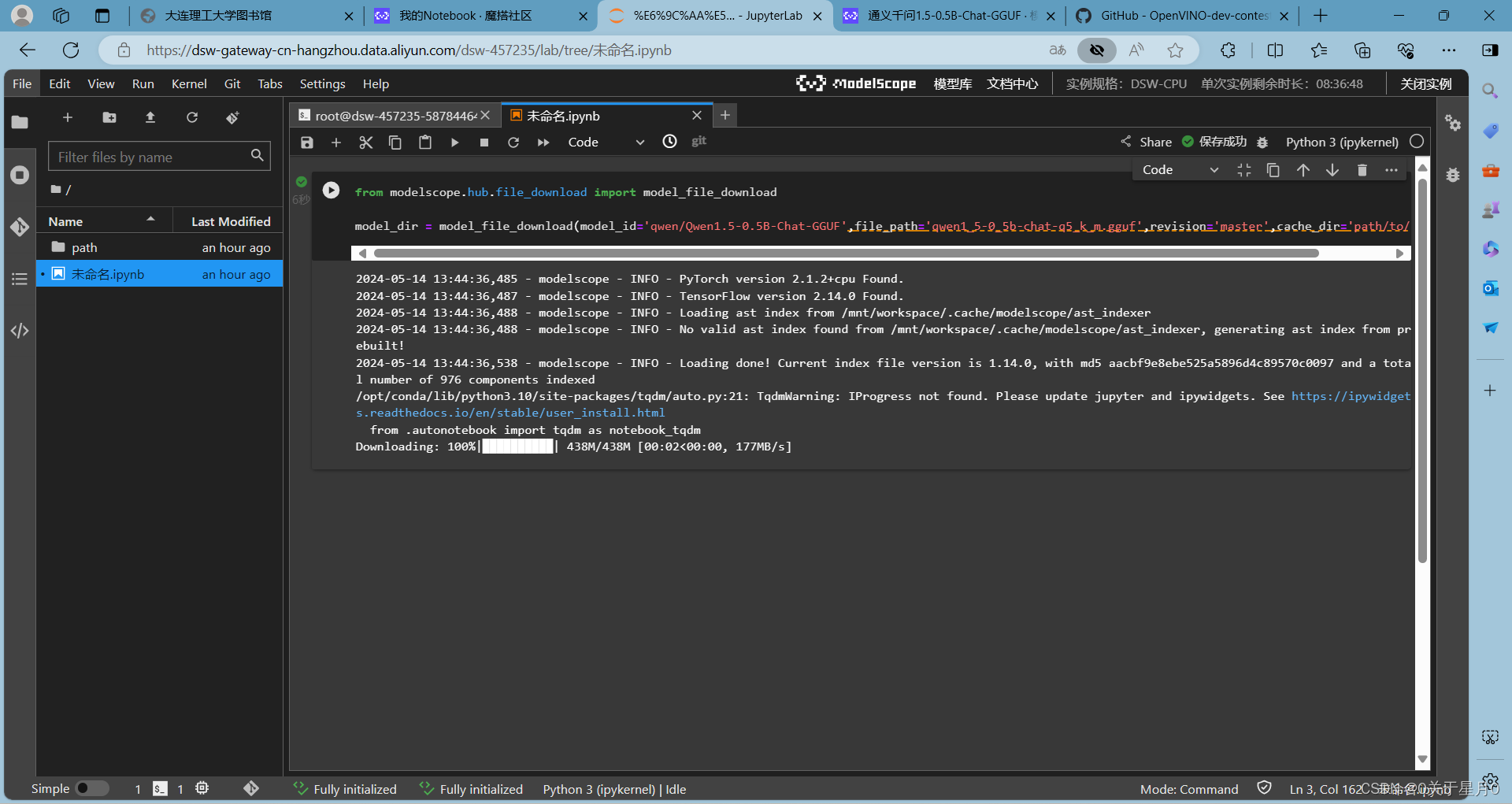Click the run button beside the cell
The width and height of the screenshot is (1512, 804).
(x=331, y=190)
